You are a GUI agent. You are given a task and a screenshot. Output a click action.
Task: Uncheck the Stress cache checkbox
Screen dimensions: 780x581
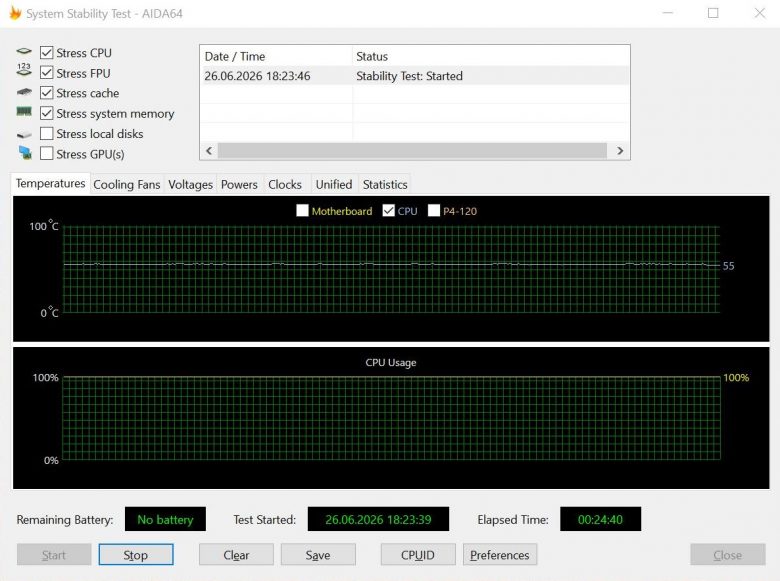tap(46, 93)
